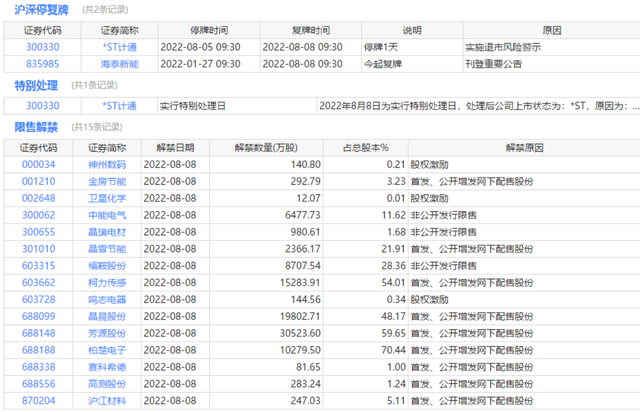Open 赛科希德 stock name link
Viewport: 640px width, 412px height.
(x=107, y=367)
